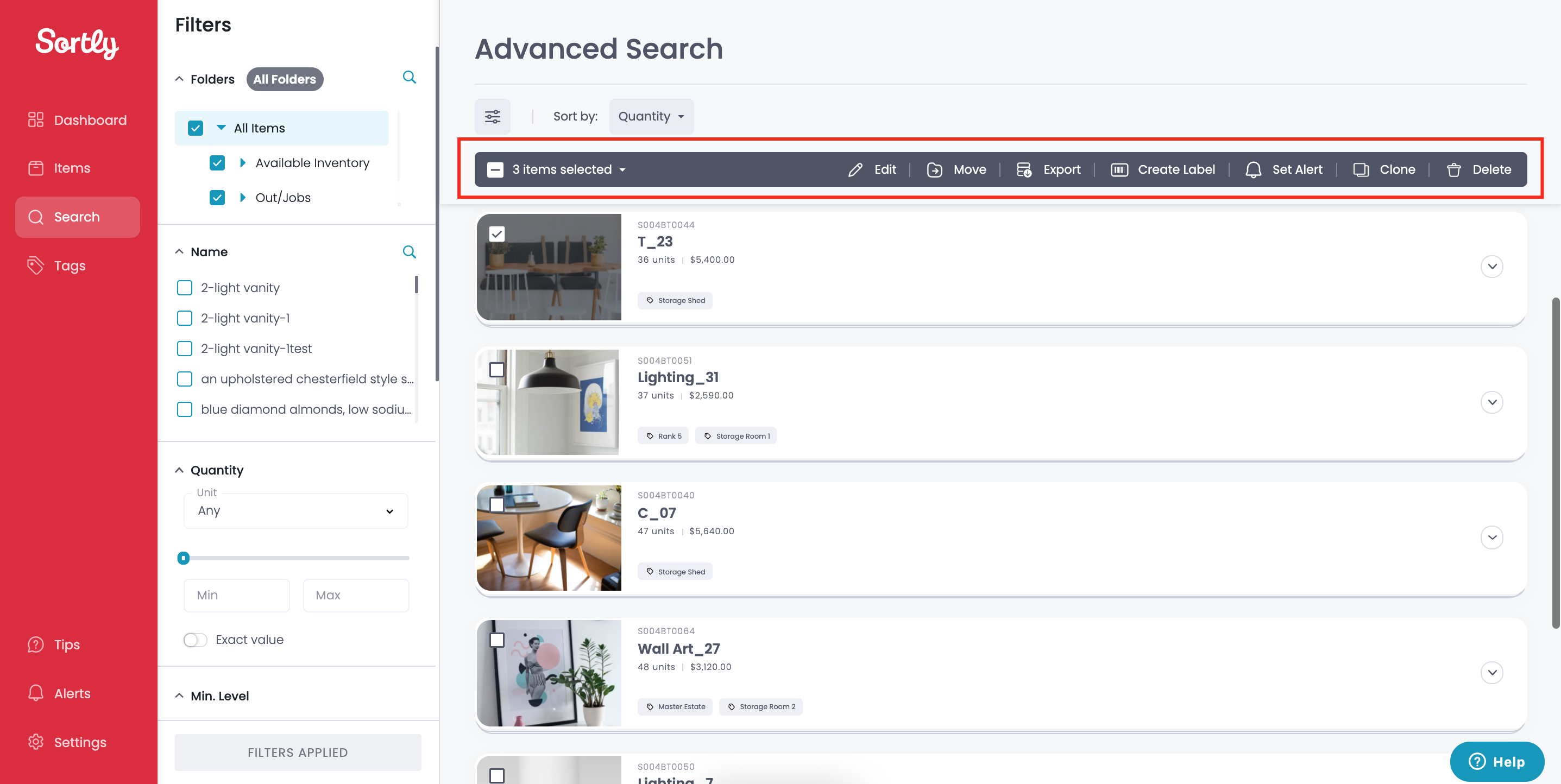The image size is (1561, 784).
Task: Open the T_23 item thumbnail
Action: (549, 267)
